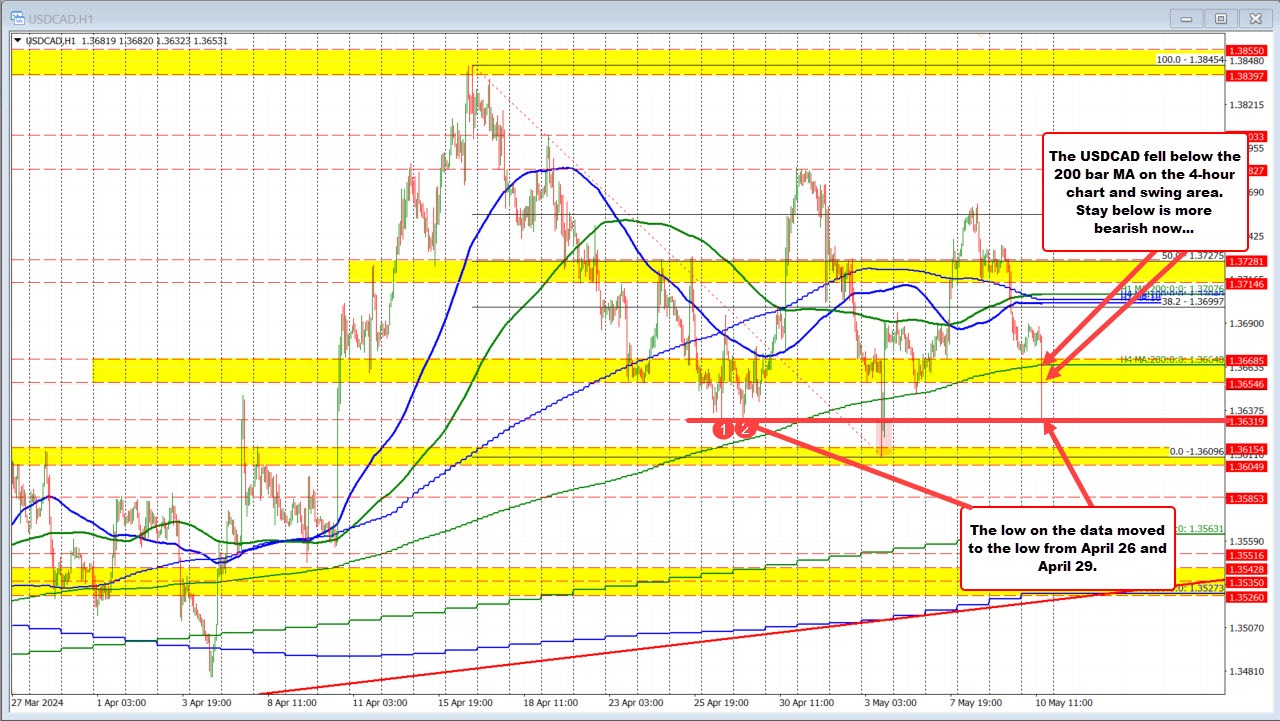The width and height of the screenshot is (1280, 721).
Task: Select the 1.35070 price axis label
Action: point(1249,628)
